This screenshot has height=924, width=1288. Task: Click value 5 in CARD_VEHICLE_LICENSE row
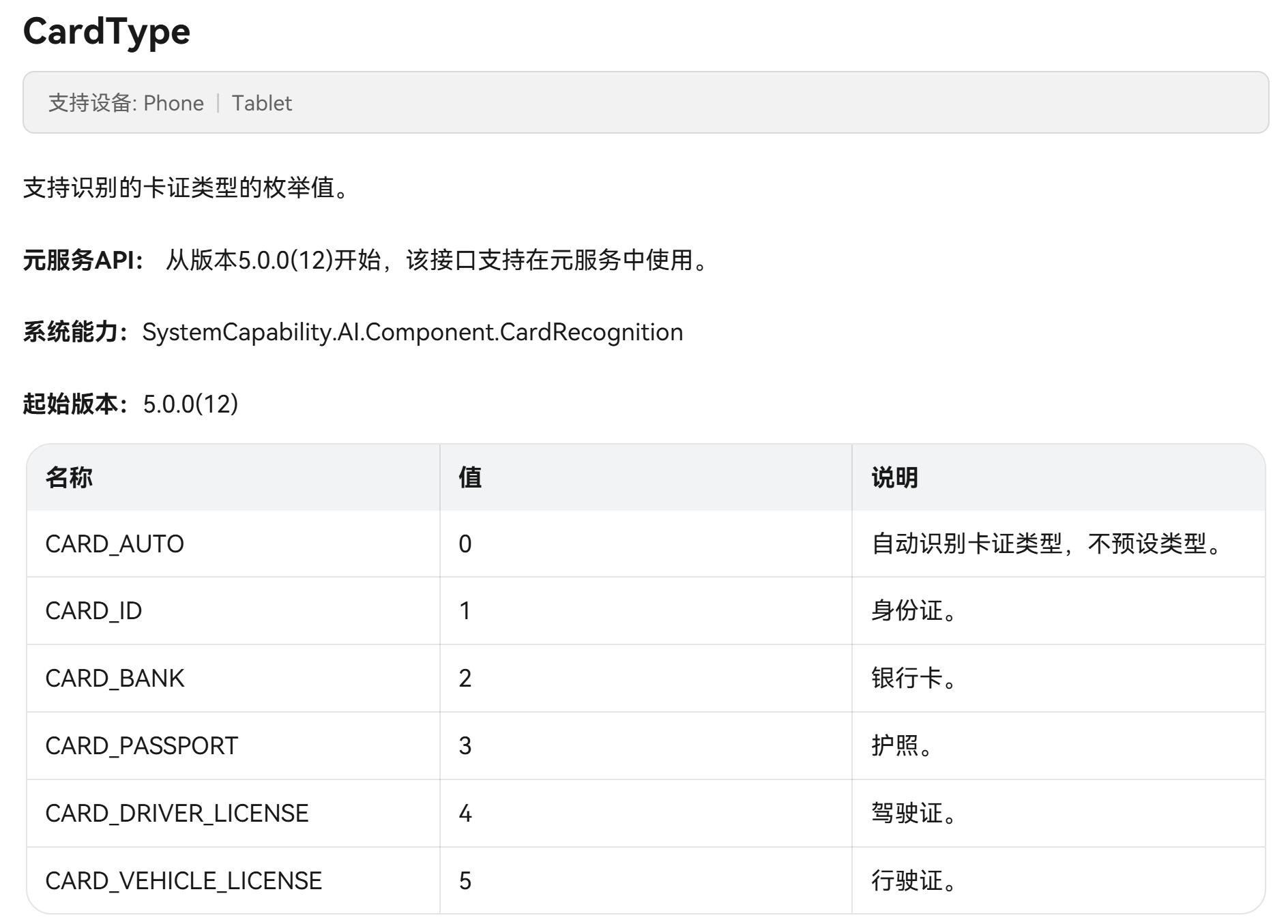465,881
